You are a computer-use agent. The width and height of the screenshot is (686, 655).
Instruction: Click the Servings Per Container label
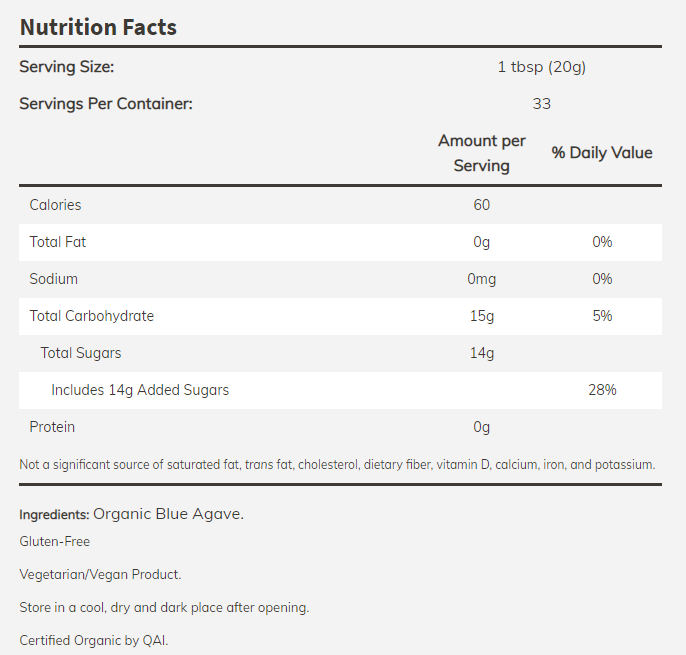click(106, 103)
